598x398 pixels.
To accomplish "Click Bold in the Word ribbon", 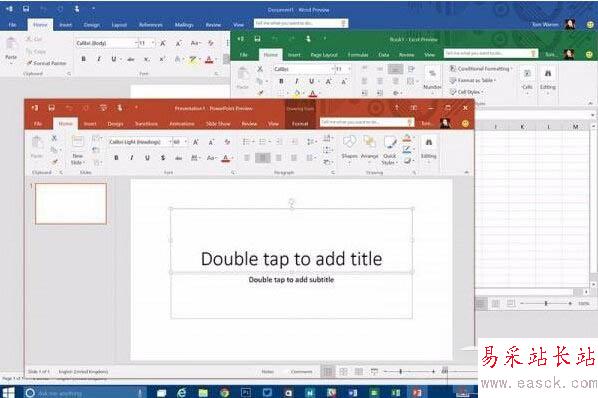I will click(x=84, y=59).
